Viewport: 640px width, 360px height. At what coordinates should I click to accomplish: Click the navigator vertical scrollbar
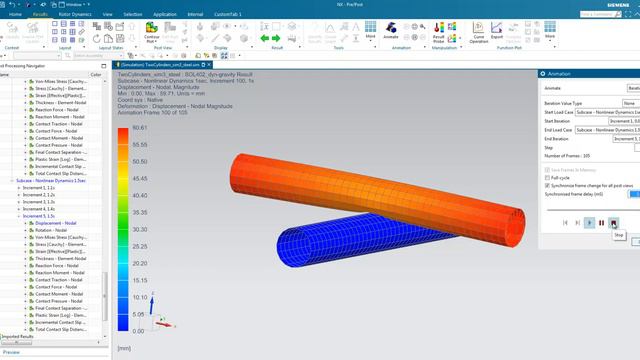point(104,296)
